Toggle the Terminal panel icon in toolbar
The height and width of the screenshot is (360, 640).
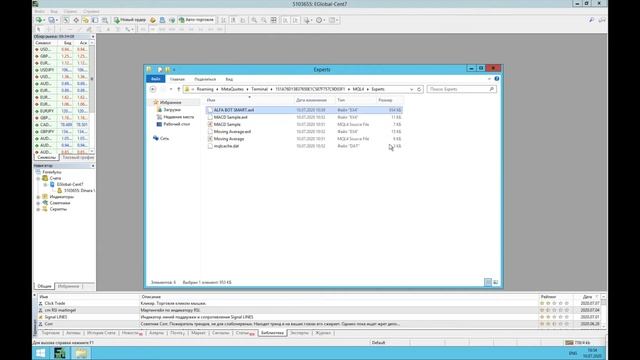click(x=95, y=20)
